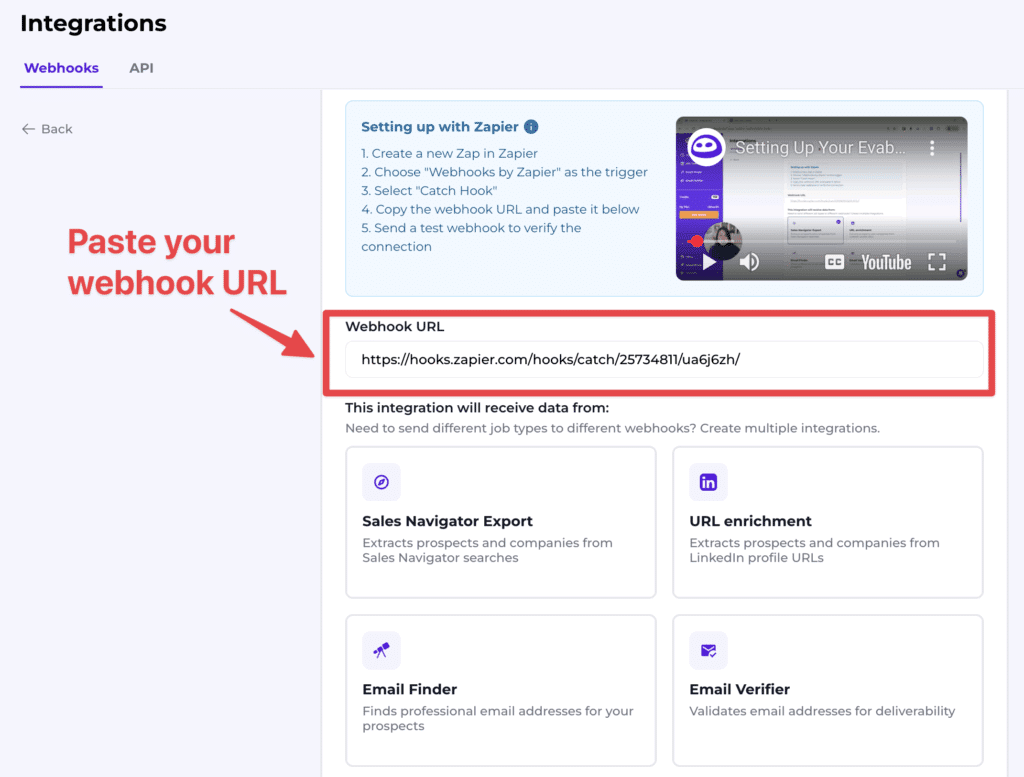The image size is (1024, 777).
Task: Click the compass icon on Sales Navigator Export card
Action: [381, 482]
